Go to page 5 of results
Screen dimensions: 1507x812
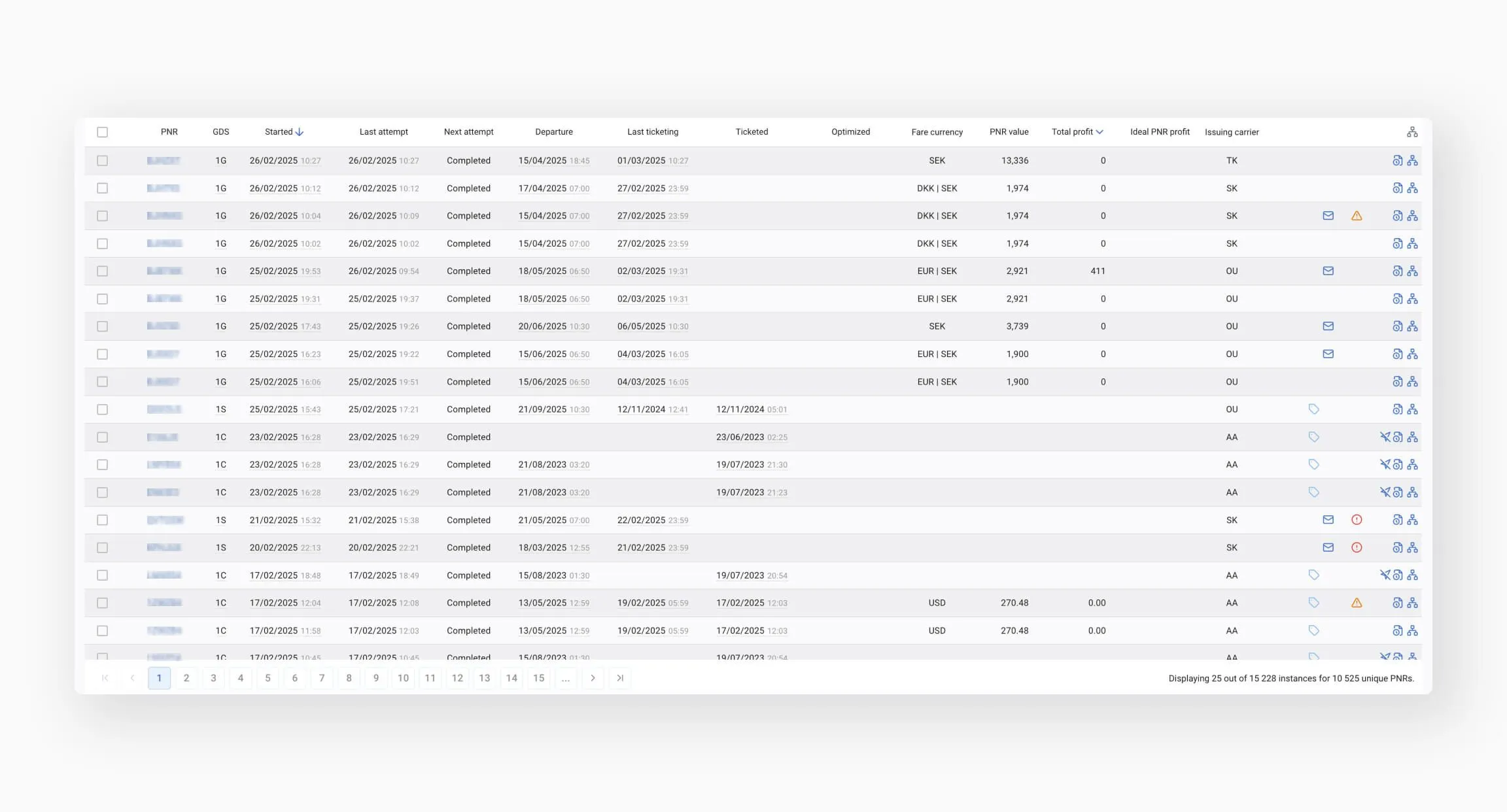(268, 678)
